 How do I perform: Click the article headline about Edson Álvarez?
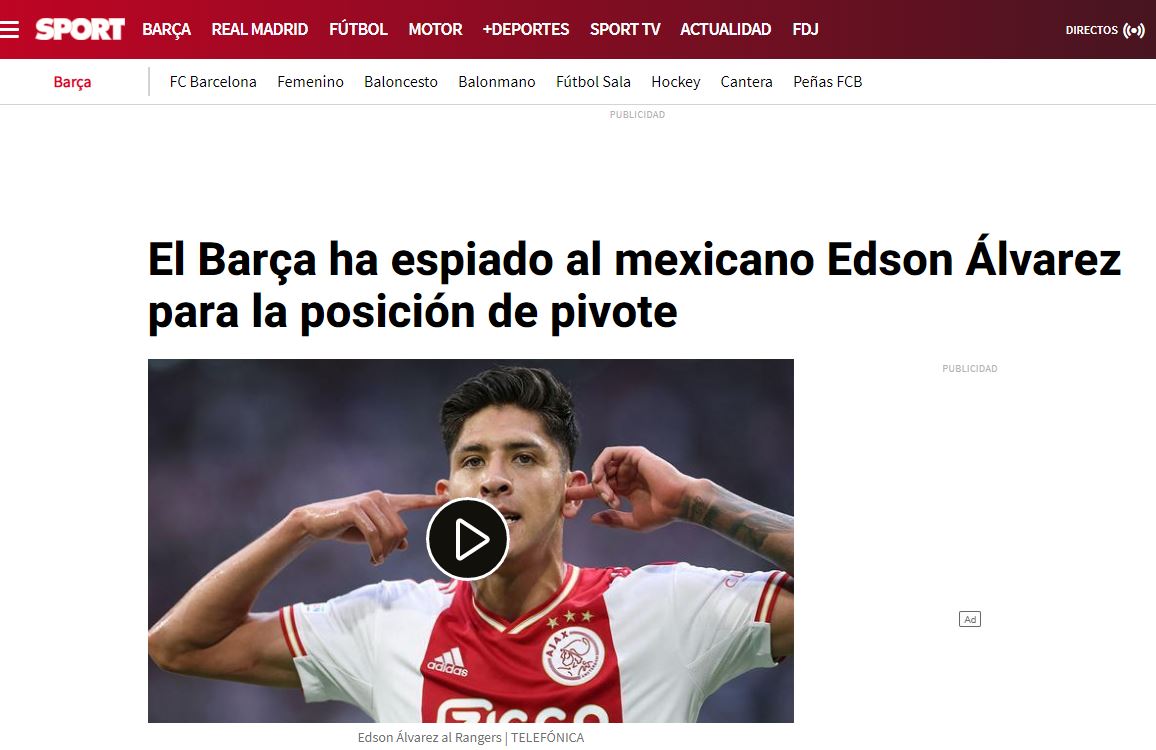click(x=634, y=285)
